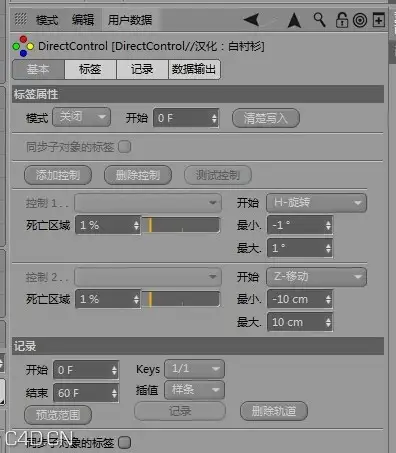Click the grip dots icon left of 模式
This screenshot has height=453, width=396.
click(21, 19)
